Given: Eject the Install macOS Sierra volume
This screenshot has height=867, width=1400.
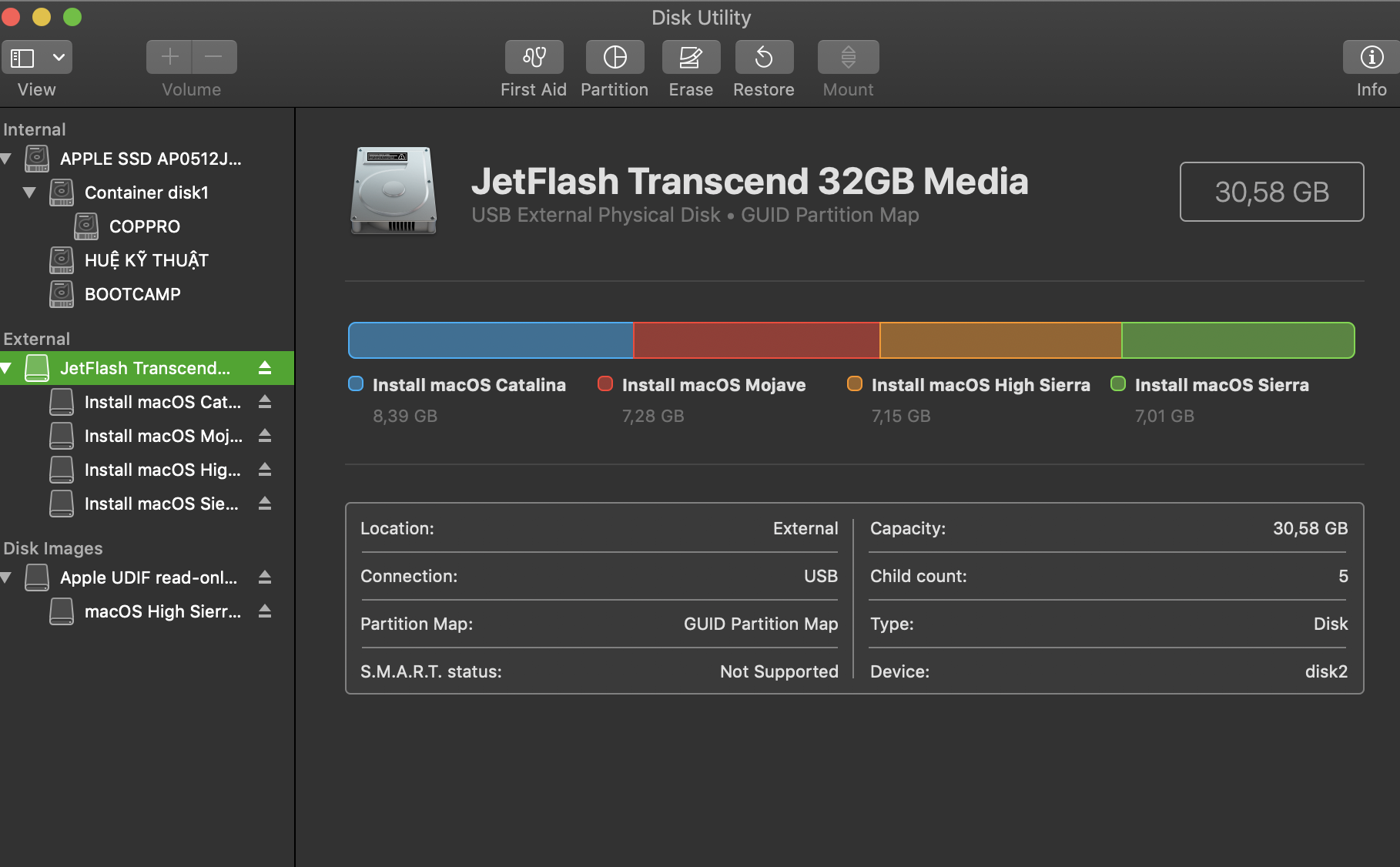Looking at the screenshot, I should tap(265, 503).
